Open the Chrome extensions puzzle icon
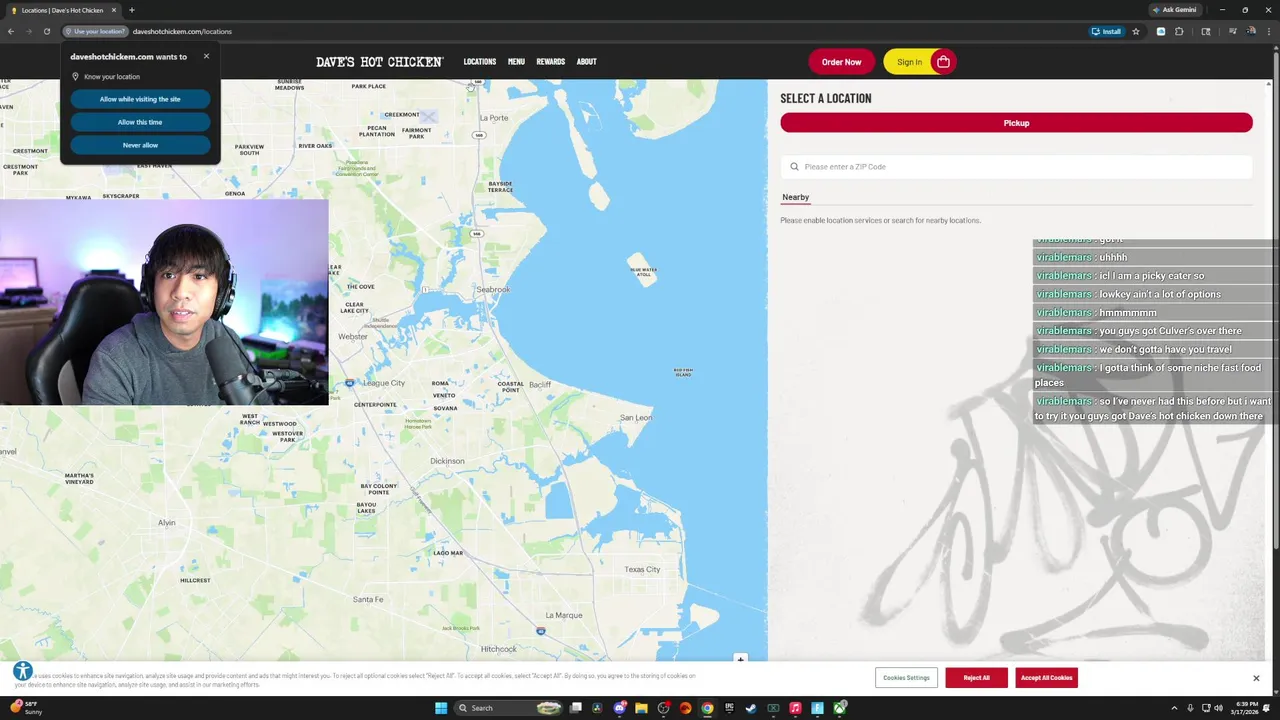This screenshot has width=1280, height=720. (1179, 31)
